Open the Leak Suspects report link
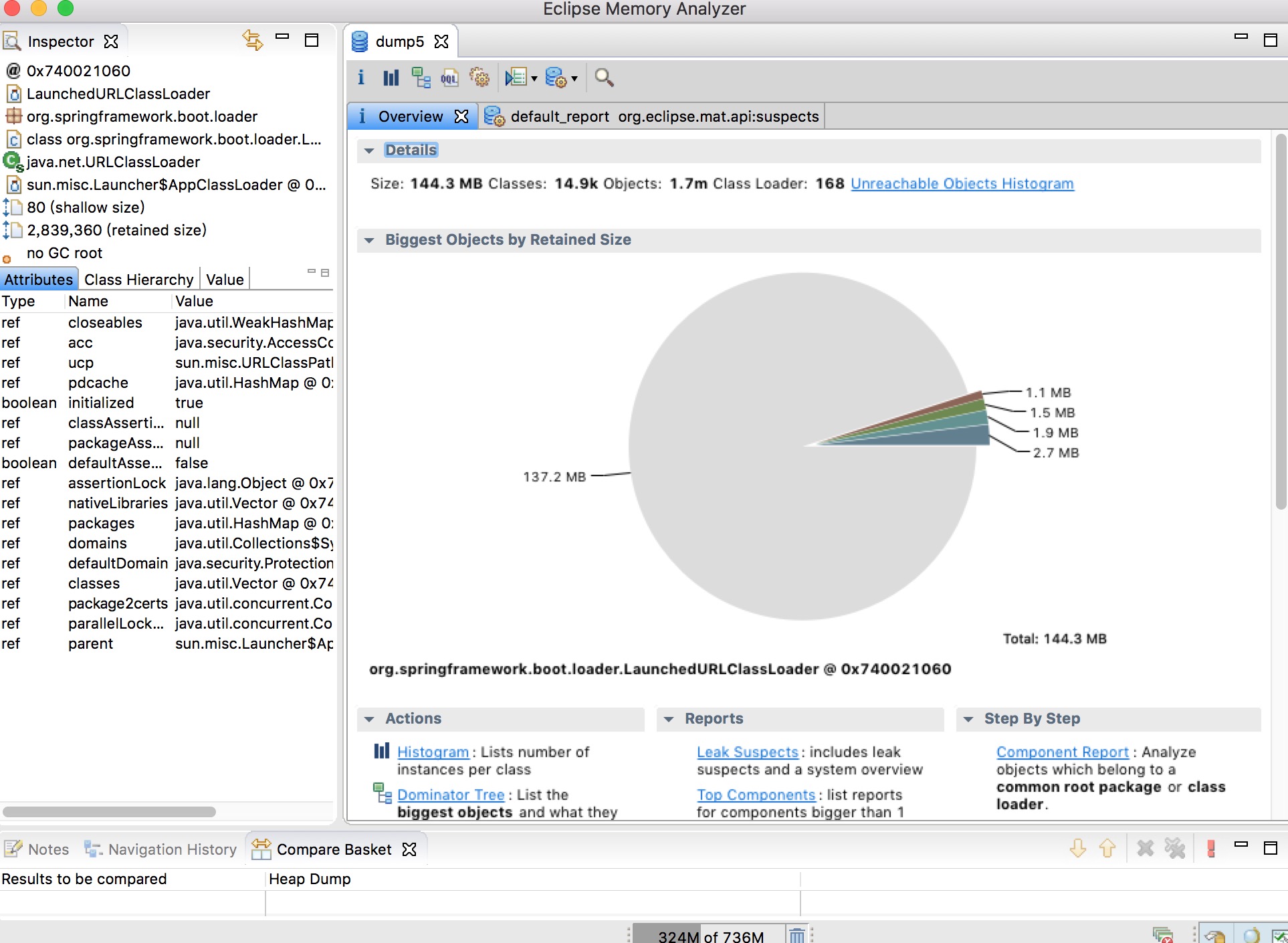The height and width of the screenshot is (943, 1288). click(747, 752)
